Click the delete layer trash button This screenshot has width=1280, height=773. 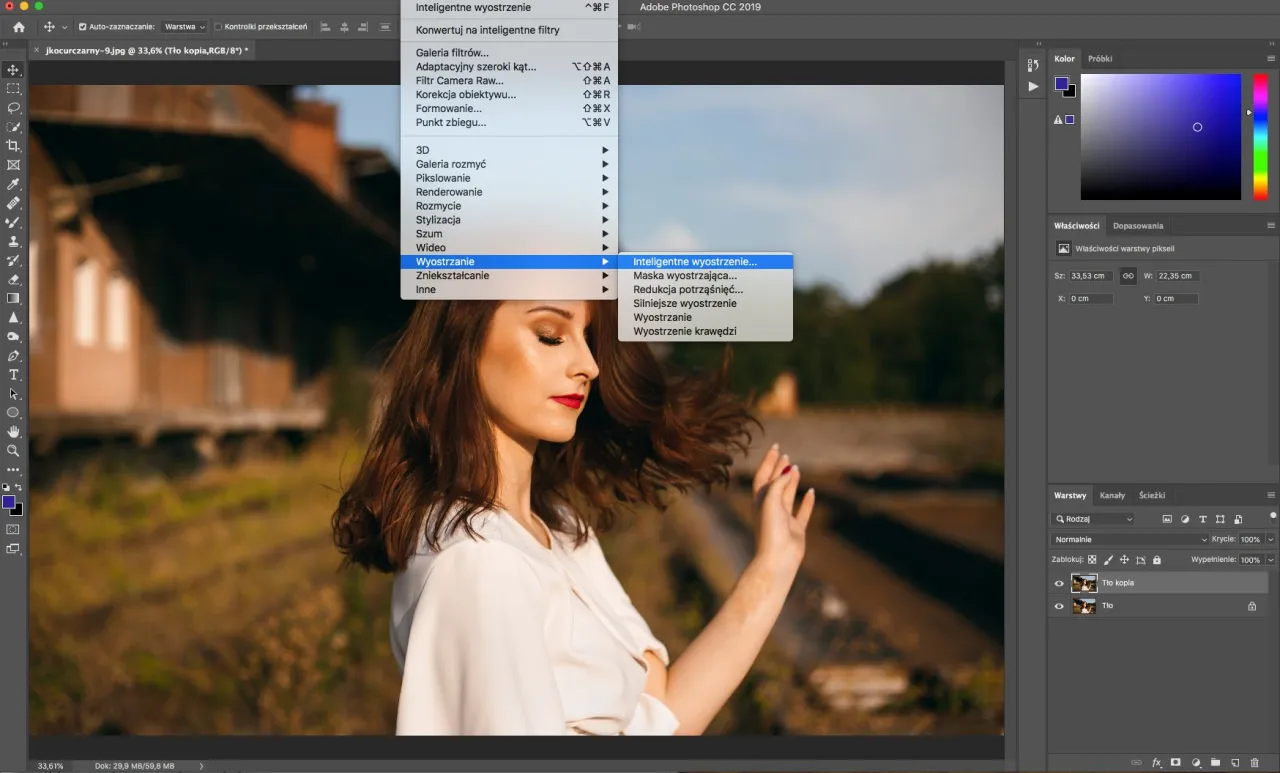[x=1253, y=762]
